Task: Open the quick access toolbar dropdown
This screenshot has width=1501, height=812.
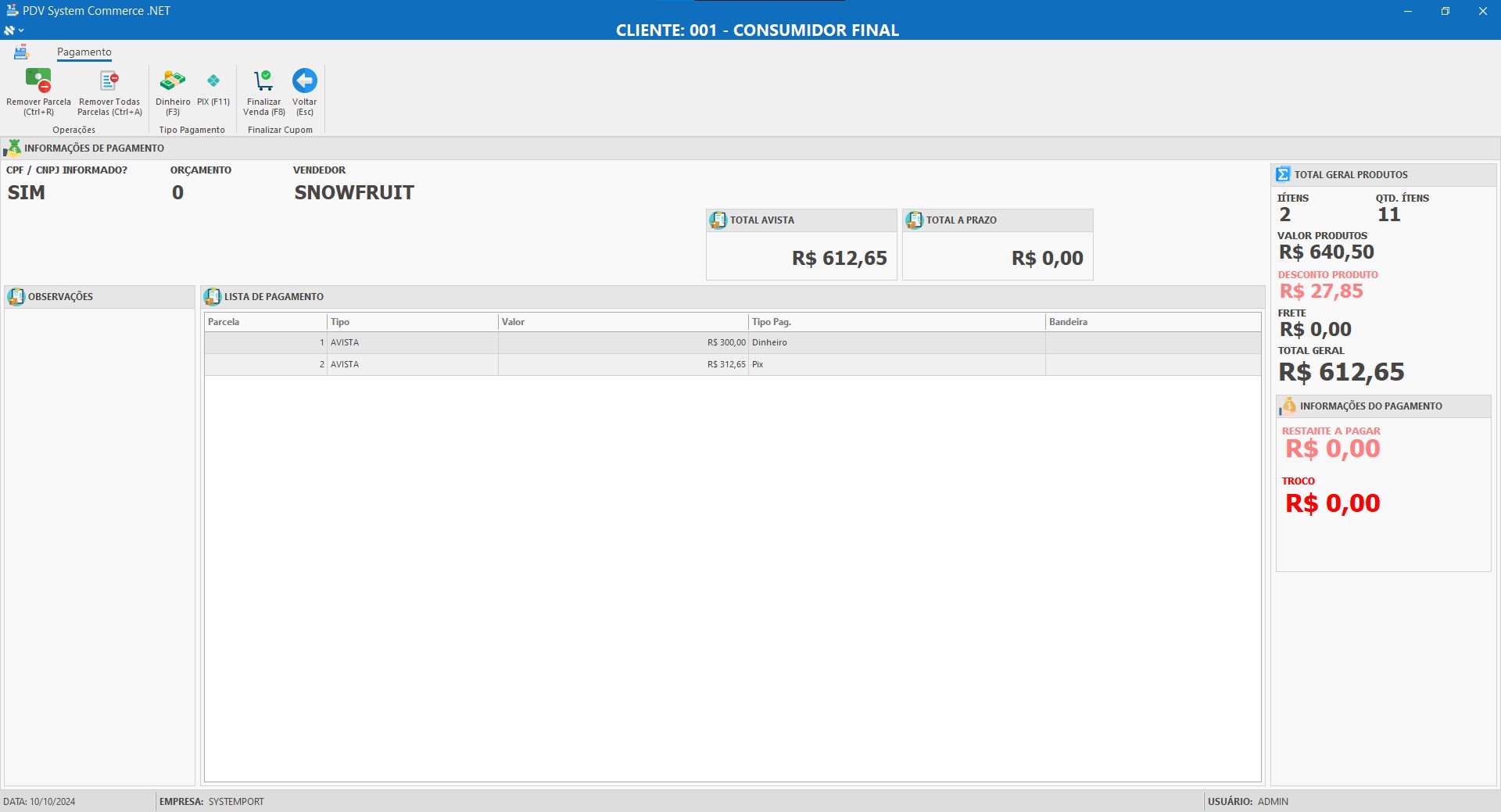Action: 14,30
